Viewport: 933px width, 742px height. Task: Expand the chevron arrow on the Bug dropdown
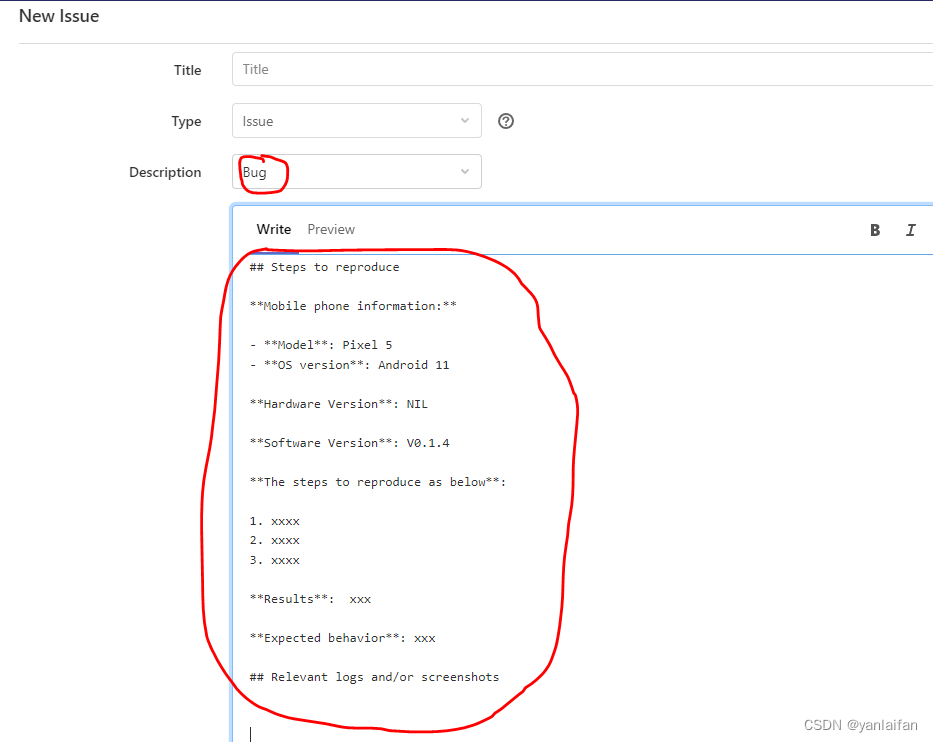(x=465, y=171)
